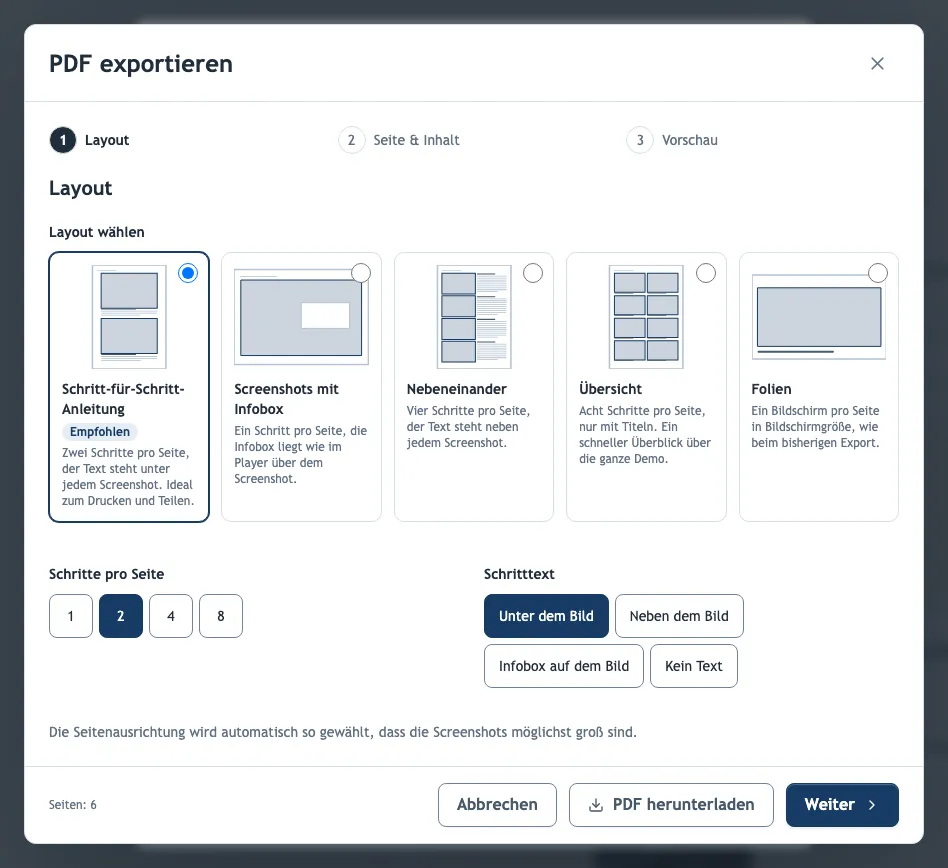
Task: Choose Unter dem Bild for Schritttext
Action: click(546, 616)
